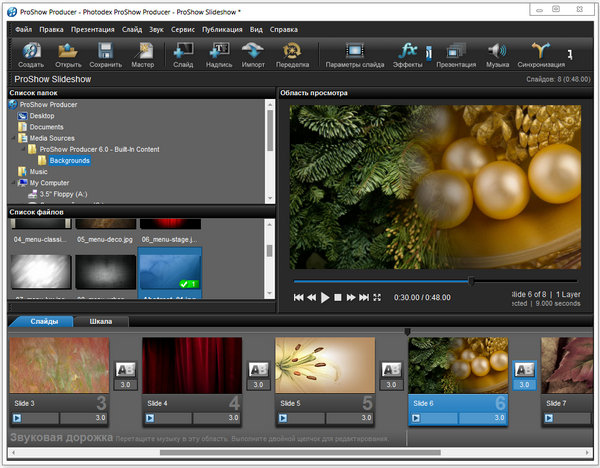Open the Файл menu
600x468 pixels.
click(23, 29)
